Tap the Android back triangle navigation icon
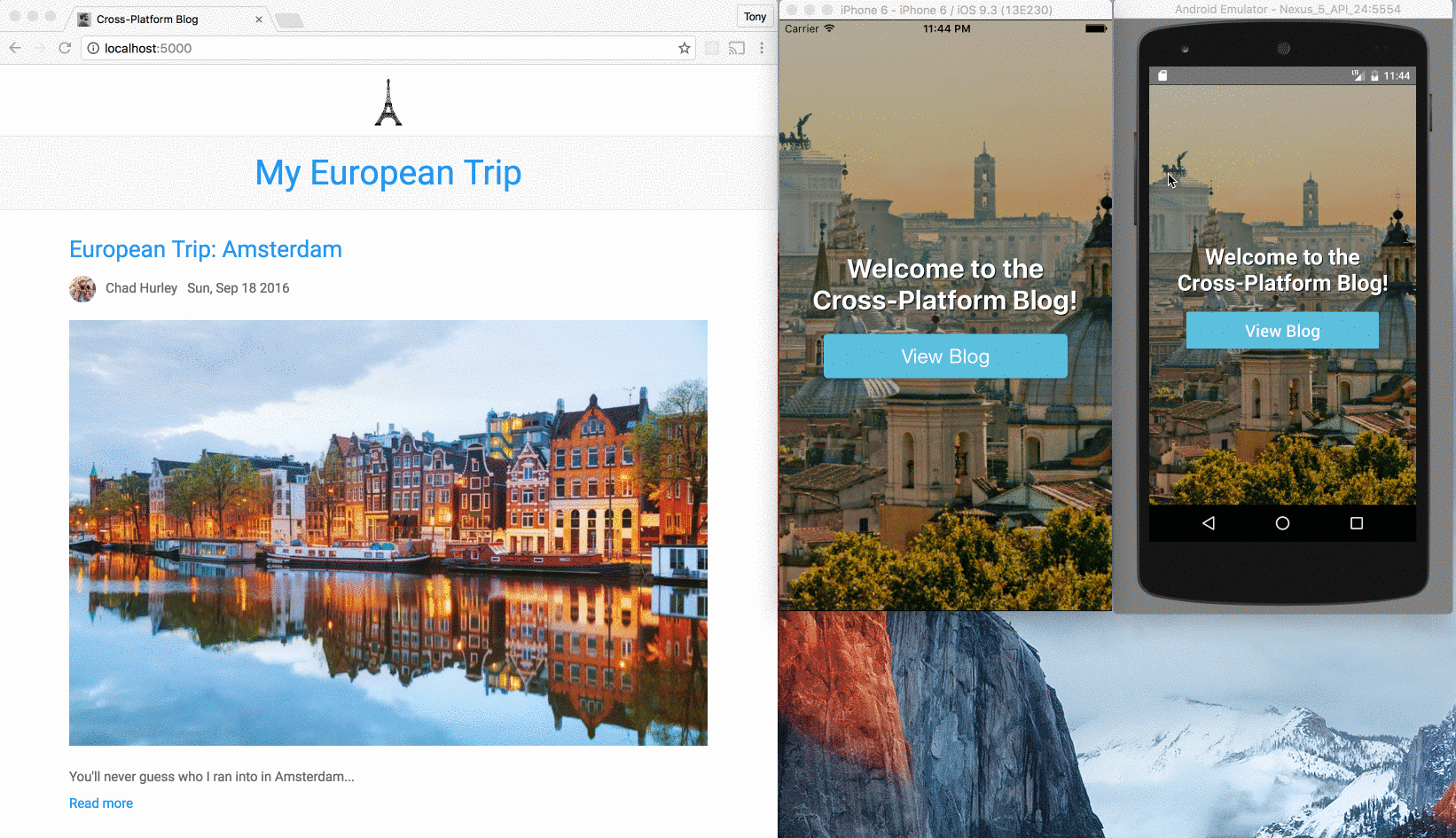The image size is (1456, 838). point(1208,523)
